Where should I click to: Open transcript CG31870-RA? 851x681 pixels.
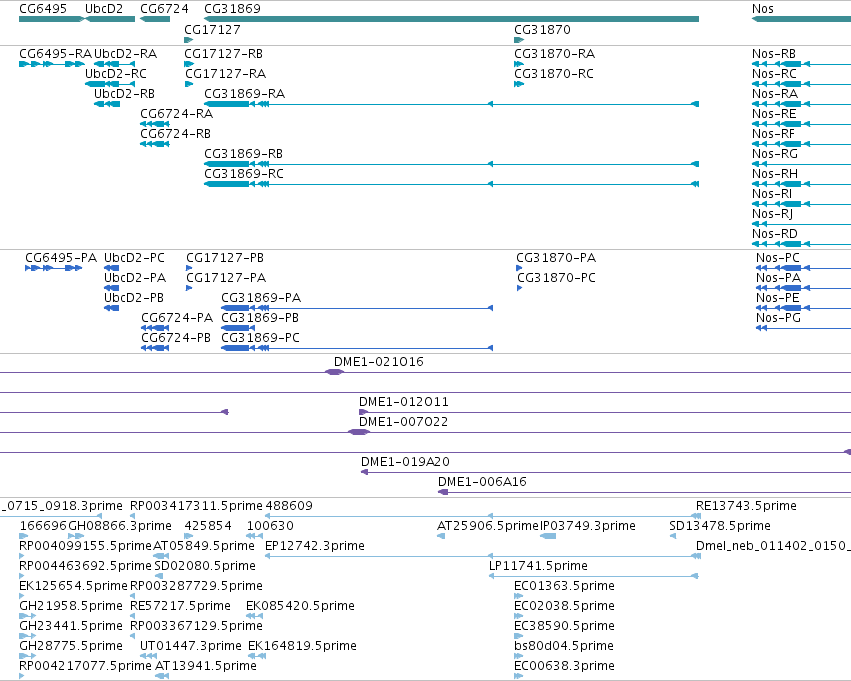pos(555,54)
